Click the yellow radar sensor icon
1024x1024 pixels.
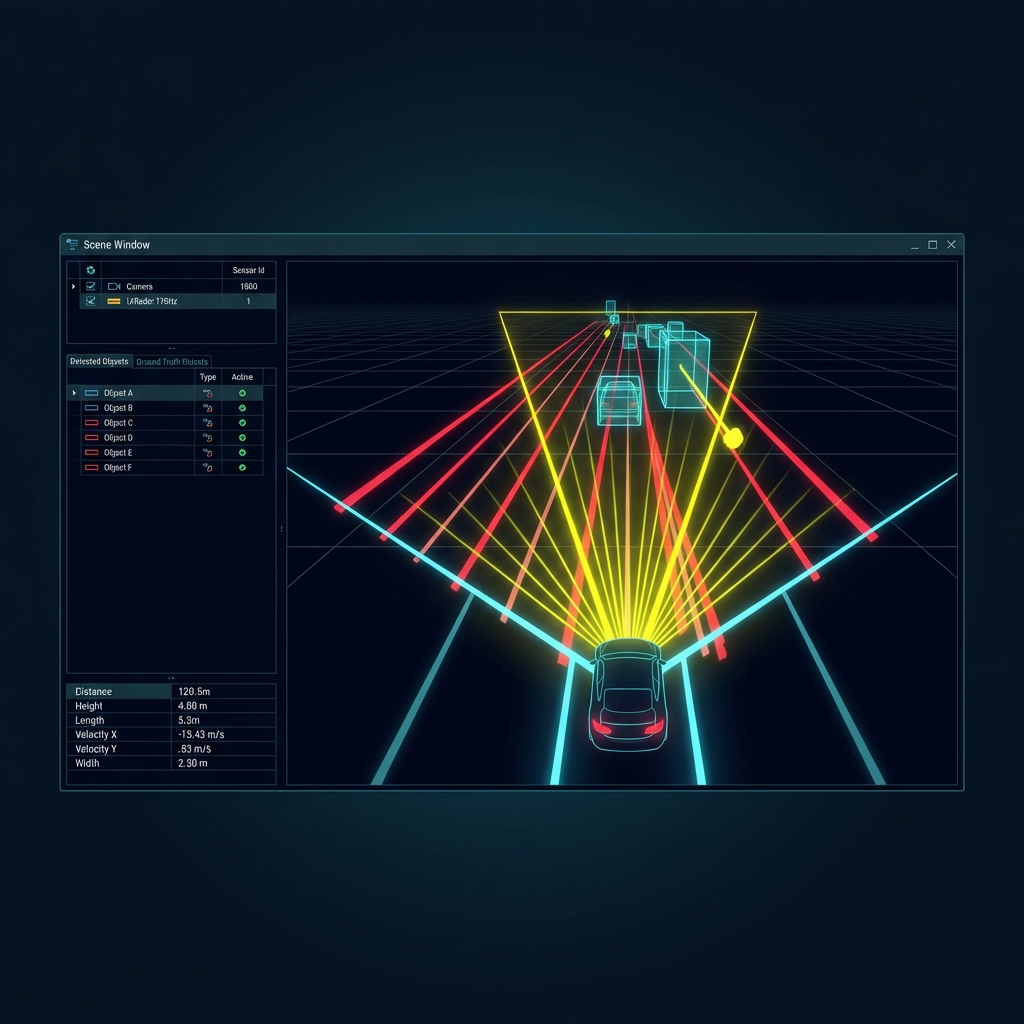(113, 301)
